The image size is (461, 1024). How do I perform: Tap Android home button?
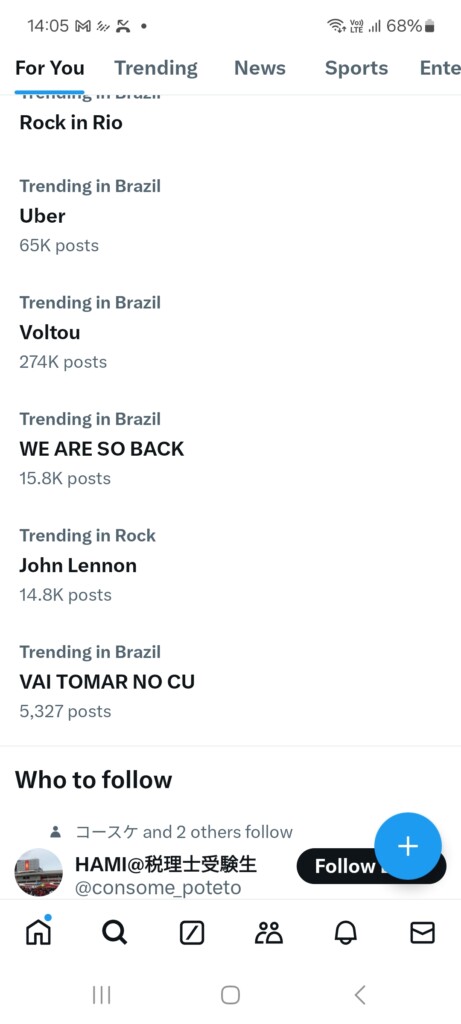tap(230, 995)
